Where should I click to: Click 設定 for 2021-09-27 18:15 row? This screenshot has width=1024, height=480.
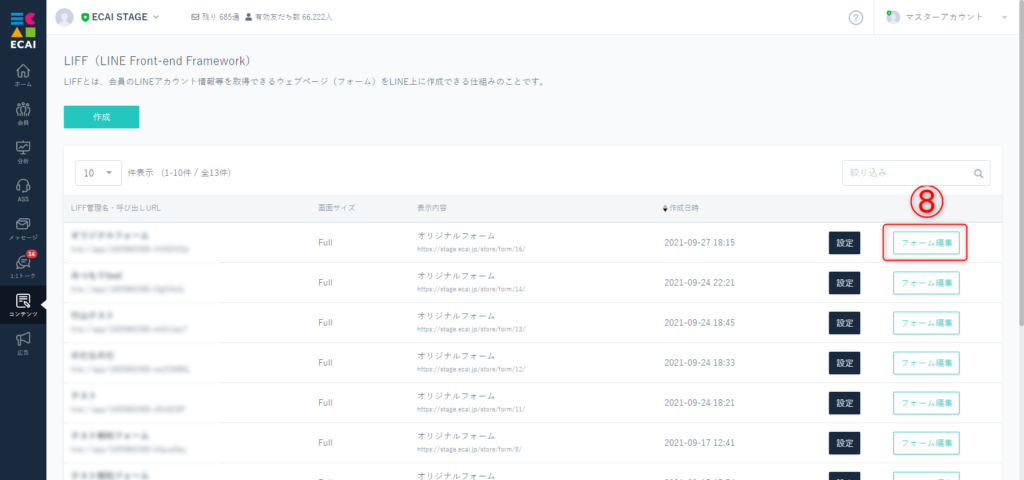point(844,243)
